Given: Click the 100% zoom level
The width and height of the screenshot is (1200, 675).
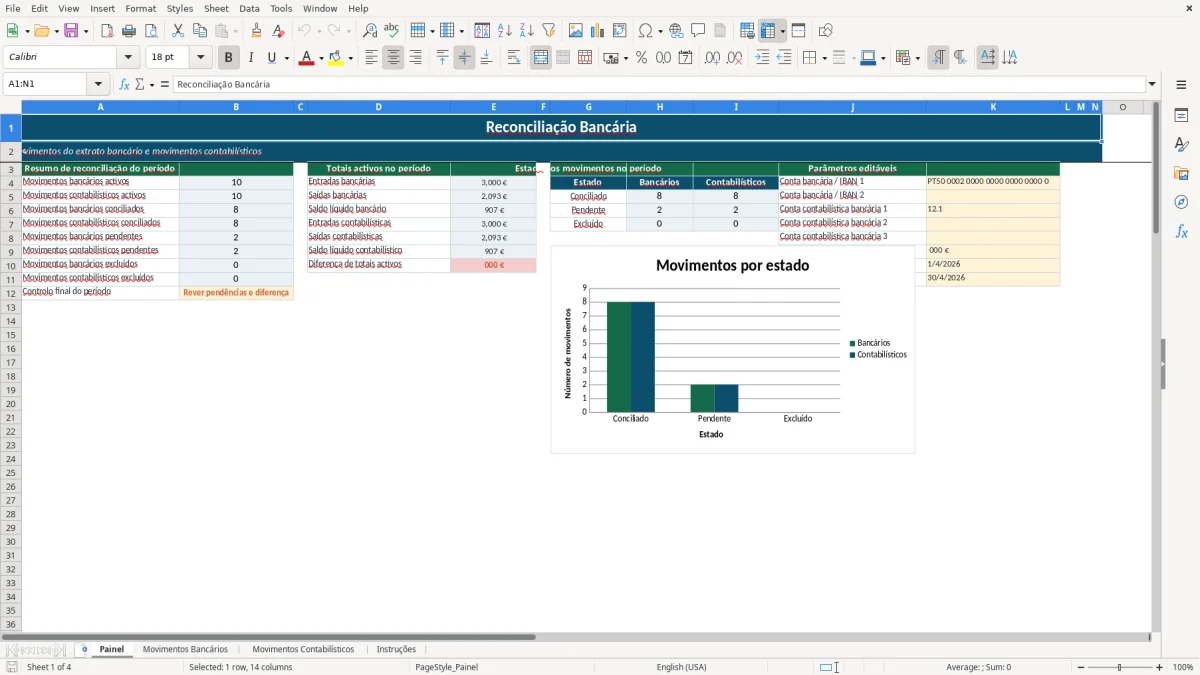Looking at the screenshot, I should tap(1183, 667).
